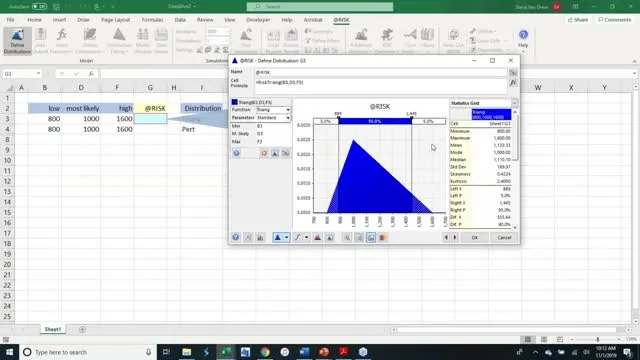Viewport: 640px width, 360px height.
Task: Toggle the AutoSave switch
Action: point(39,7)
